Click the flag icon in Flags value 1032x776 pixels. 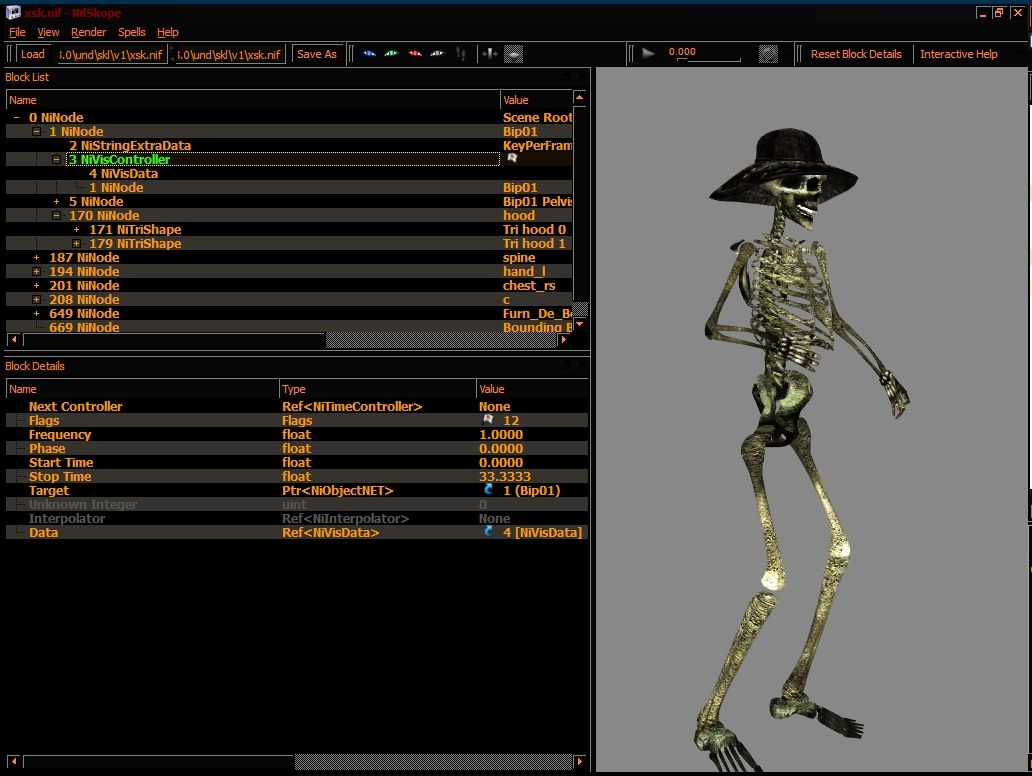[x=488, y=420]
